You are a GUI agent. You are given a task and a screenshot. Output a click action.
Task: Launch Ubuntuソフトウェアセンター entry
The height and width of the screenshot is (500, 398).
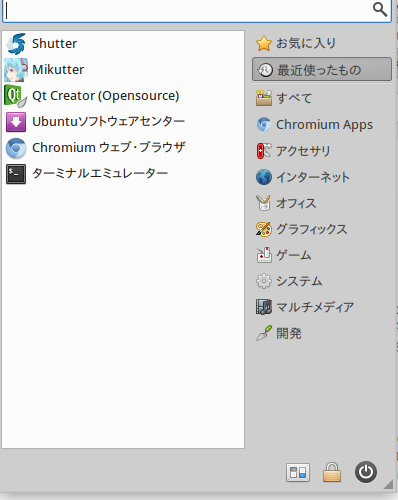[x=108, y=122]
